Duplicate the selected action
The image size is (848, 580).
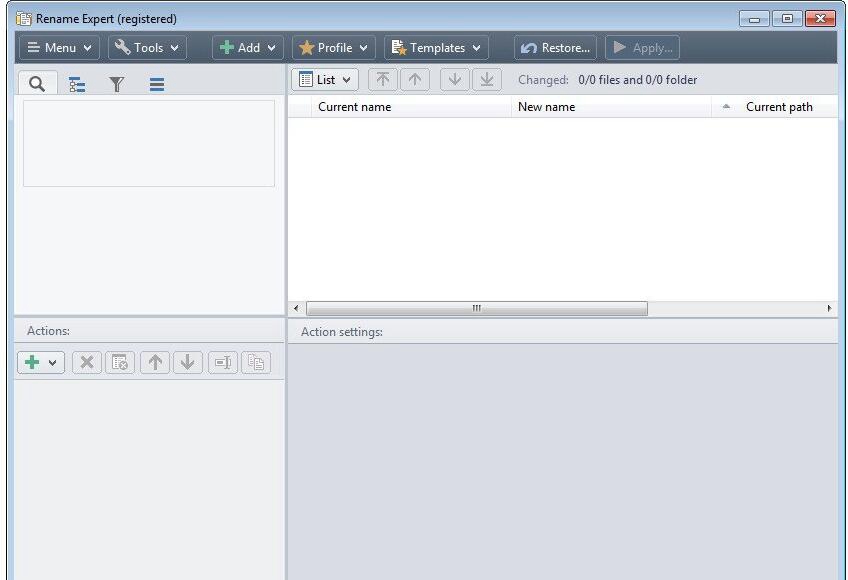(256, 362)
